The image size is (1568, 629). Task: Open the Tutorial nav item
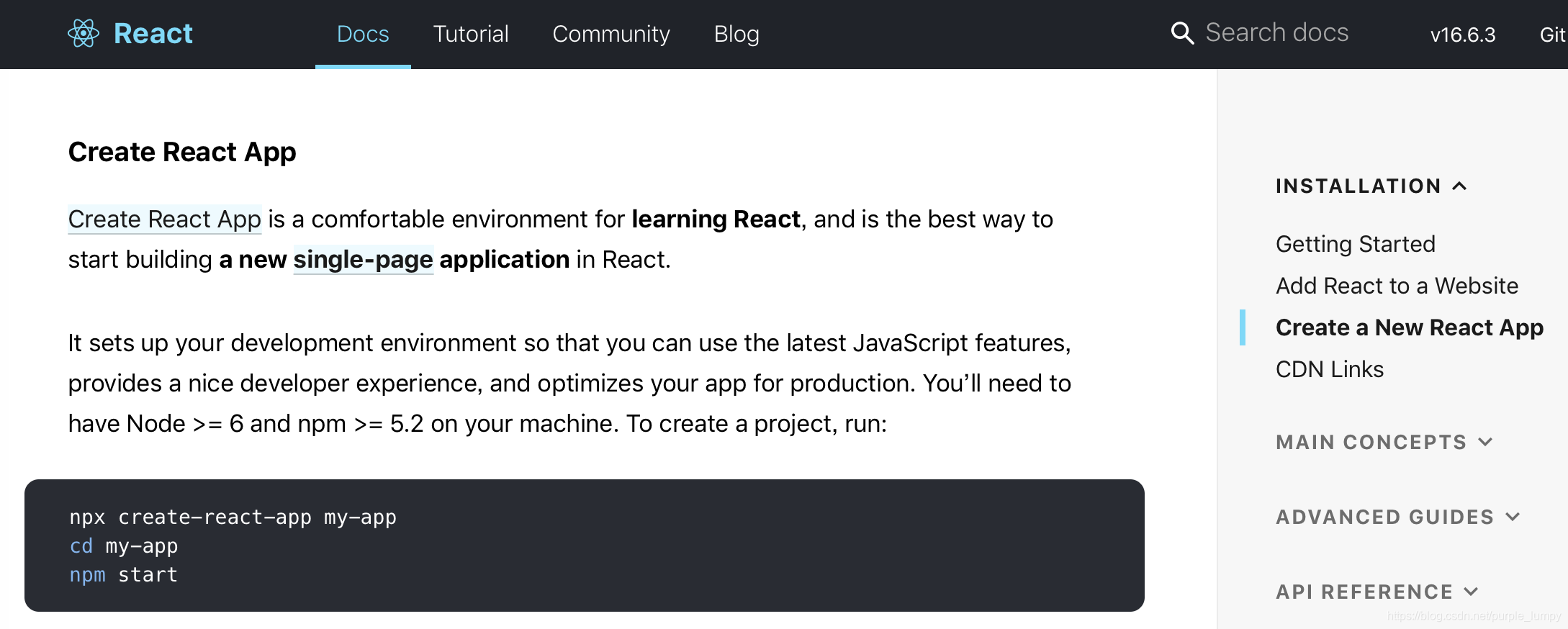pyautogui.click(x=471, y=34)
